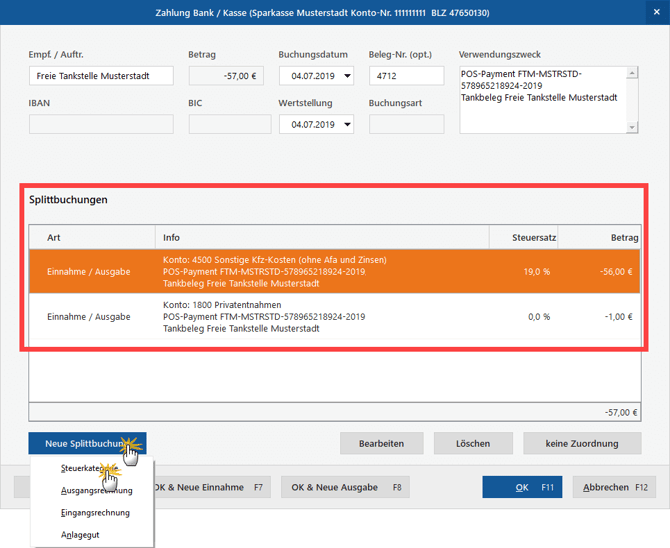Click the keine Zuordnung button
The image size is (670, 548).
tap(582, 443)
